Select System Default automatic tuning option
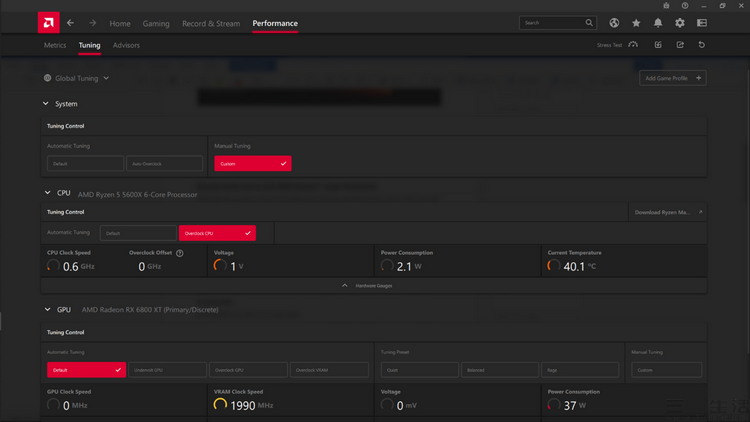The height and width of the screenshot is (422, 750). pos(85,164)
